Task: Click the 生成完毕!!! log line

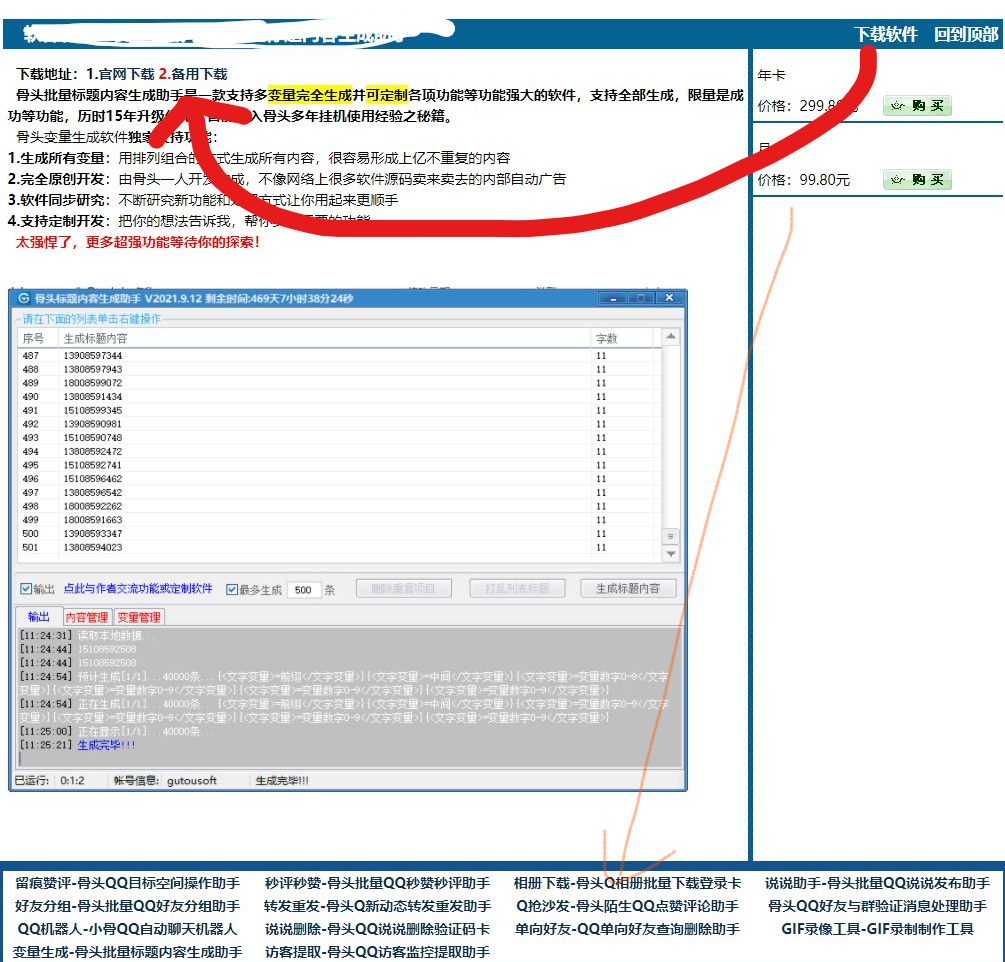Action: coord(106,745)
